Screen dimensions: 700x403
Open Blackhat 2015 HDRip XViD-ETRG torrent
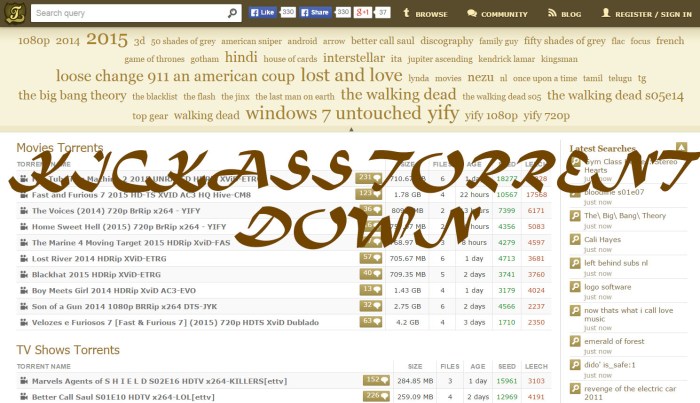[96, 274]
